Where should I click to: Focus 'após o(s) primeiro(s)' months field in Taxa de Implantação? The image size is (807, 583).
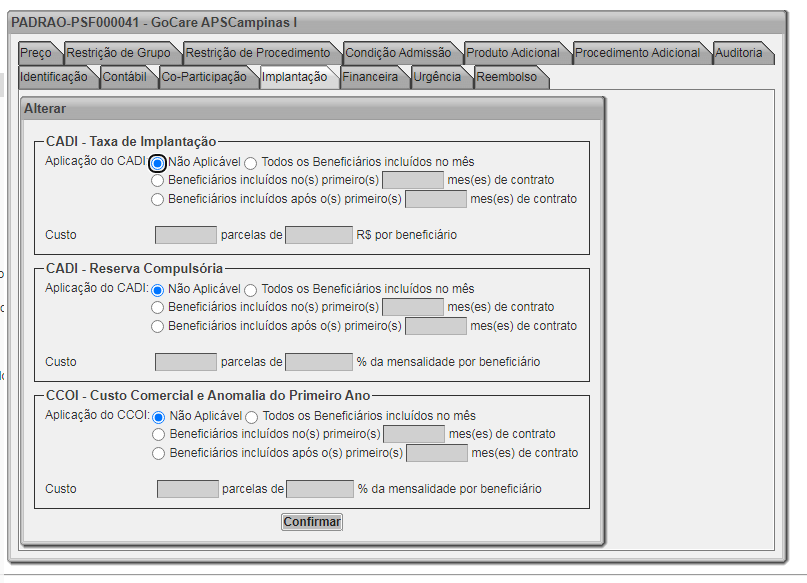436,199
